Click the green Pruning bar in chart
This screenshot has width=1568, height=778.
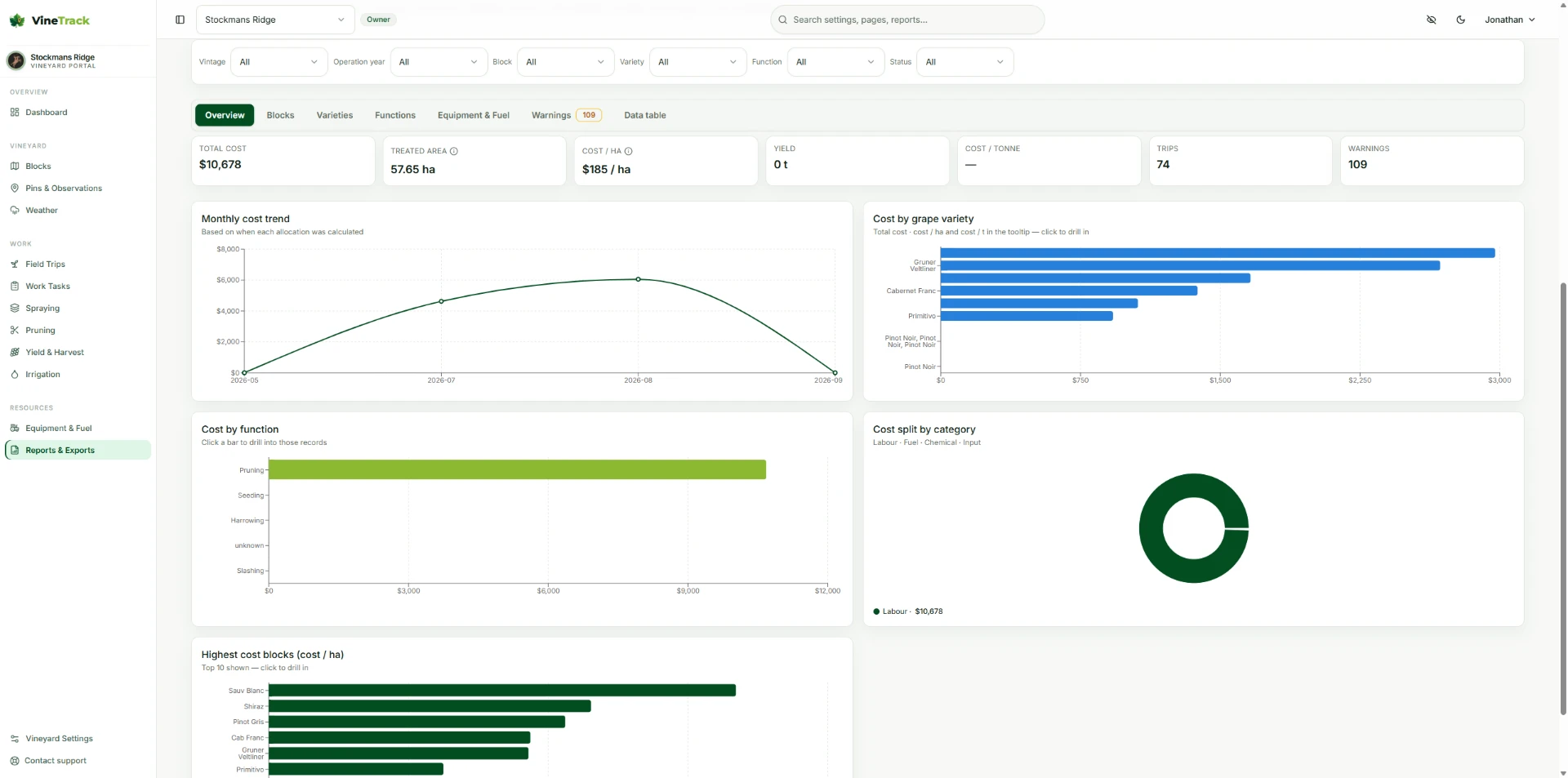click(x=517, y=469)
